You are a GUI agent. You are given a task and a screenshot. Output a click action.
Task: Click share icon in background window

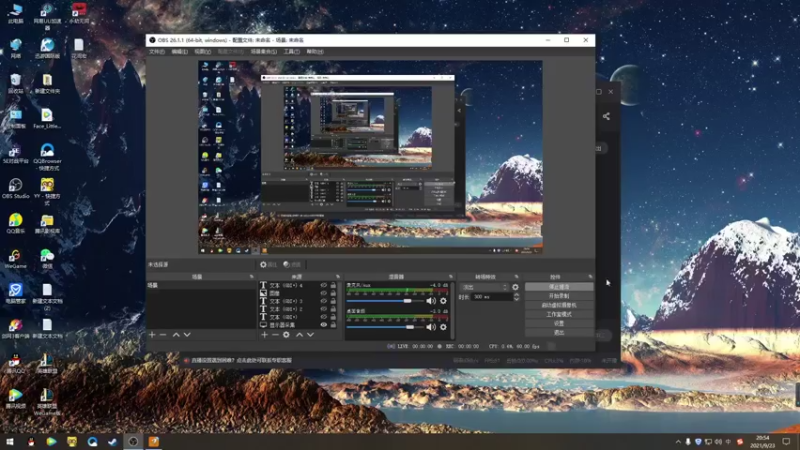(606, 116)
